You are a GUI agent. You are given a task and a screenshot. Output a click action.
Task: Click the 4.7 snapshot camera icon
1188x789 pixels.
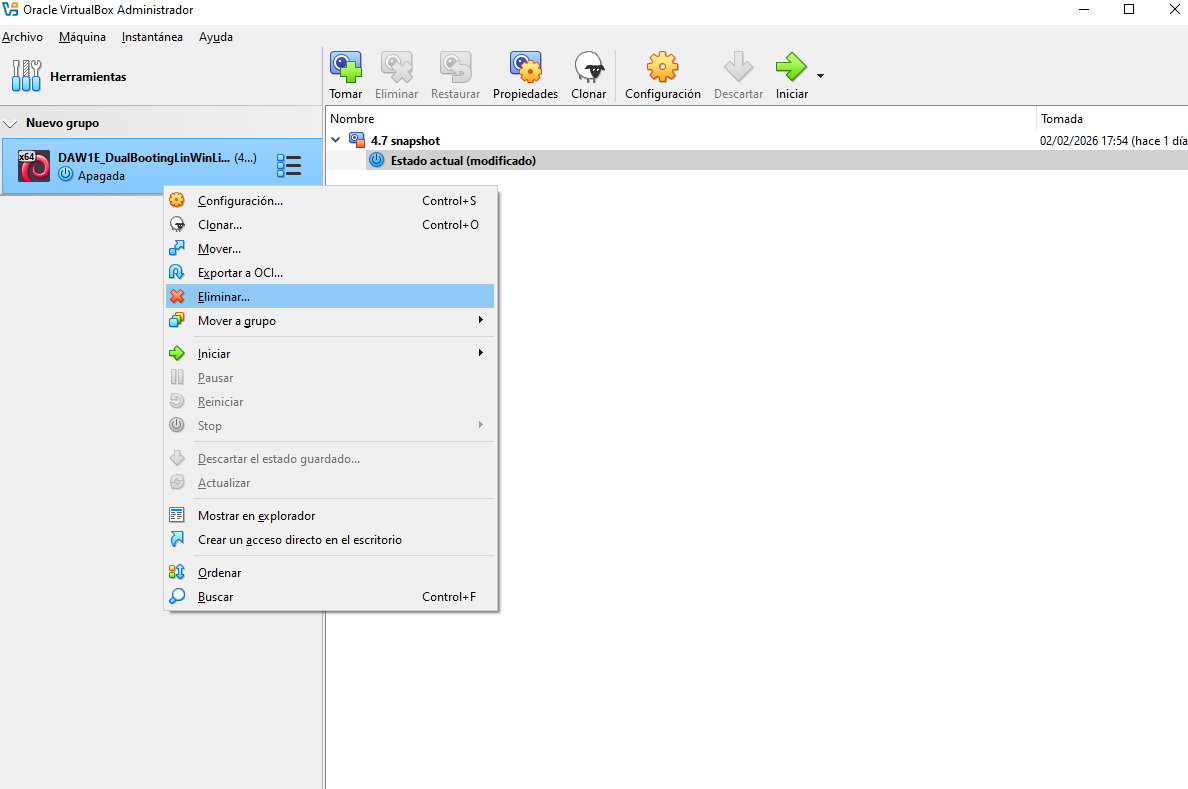(x=356, y=139)
